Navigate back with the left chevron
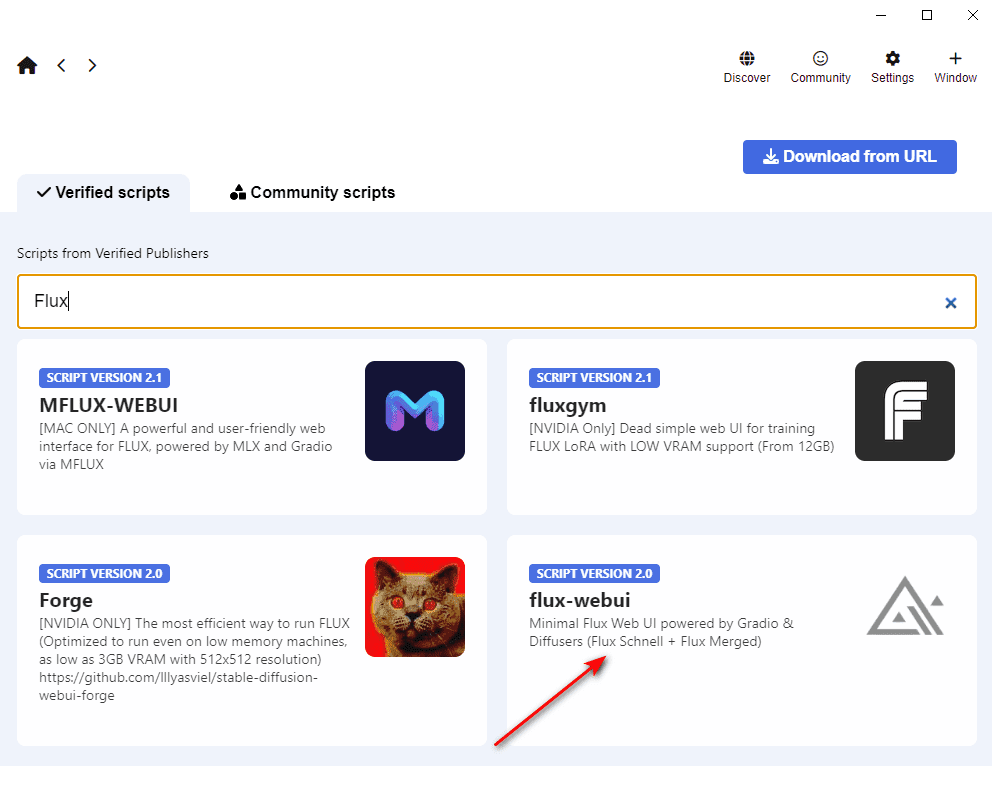The image size is (992, 795). click(61, 65)
